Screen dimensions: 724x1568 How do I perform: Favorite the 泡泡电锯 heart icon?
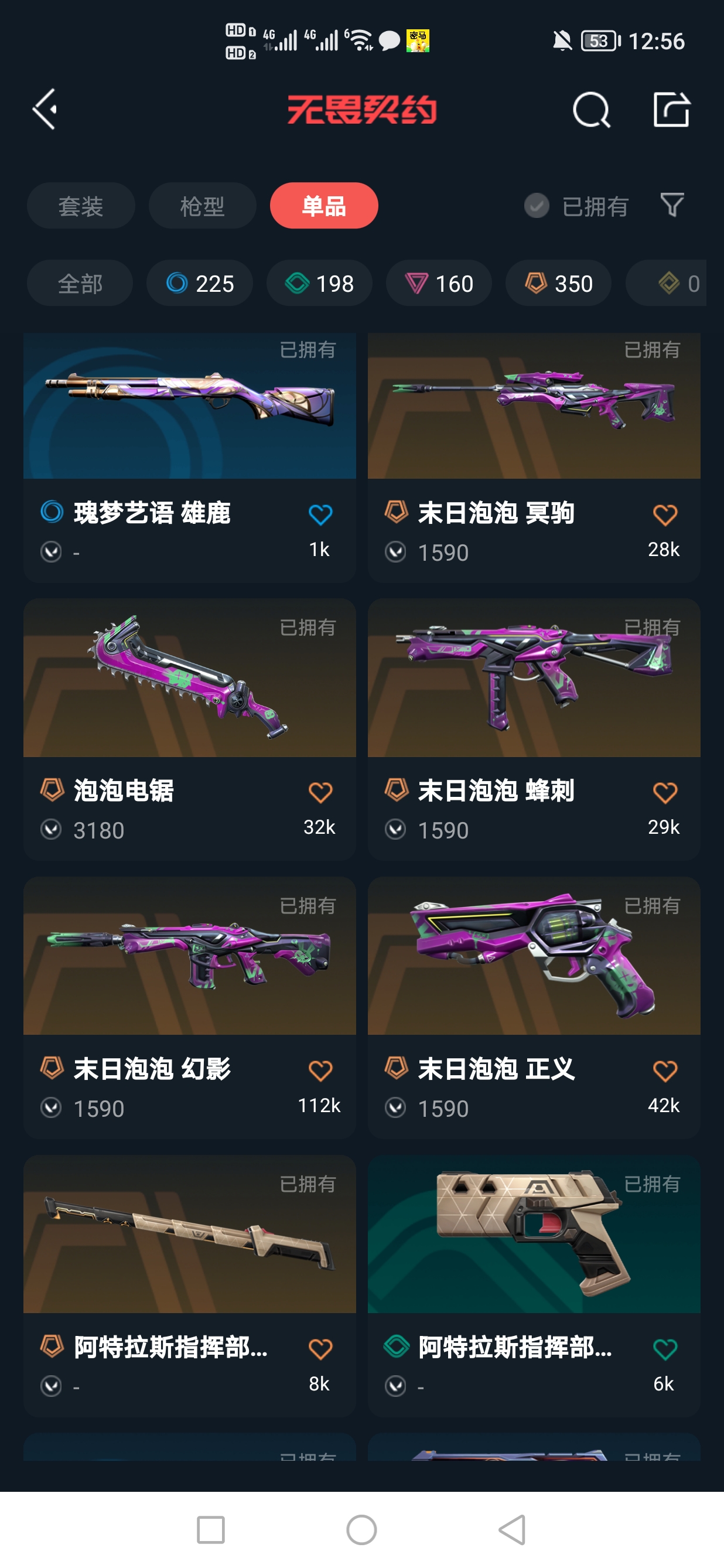tap(320, 793)
